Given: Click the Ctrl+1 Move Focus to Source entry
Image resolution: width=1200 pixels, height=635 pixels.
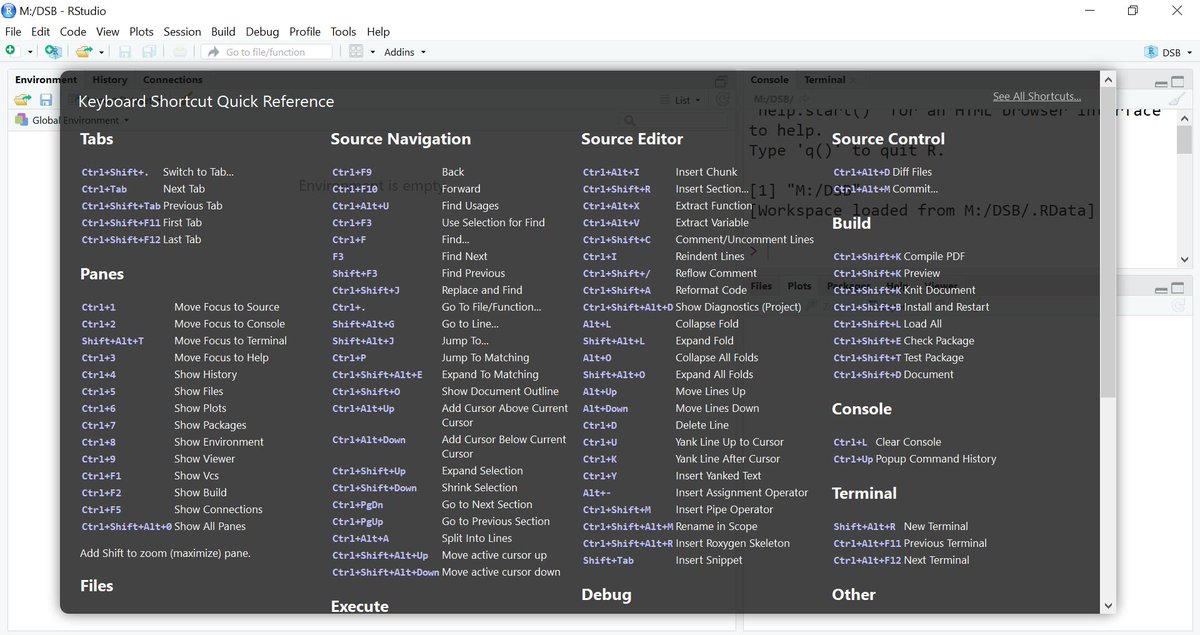Looking at the screenshot, I should pos(181,307).
